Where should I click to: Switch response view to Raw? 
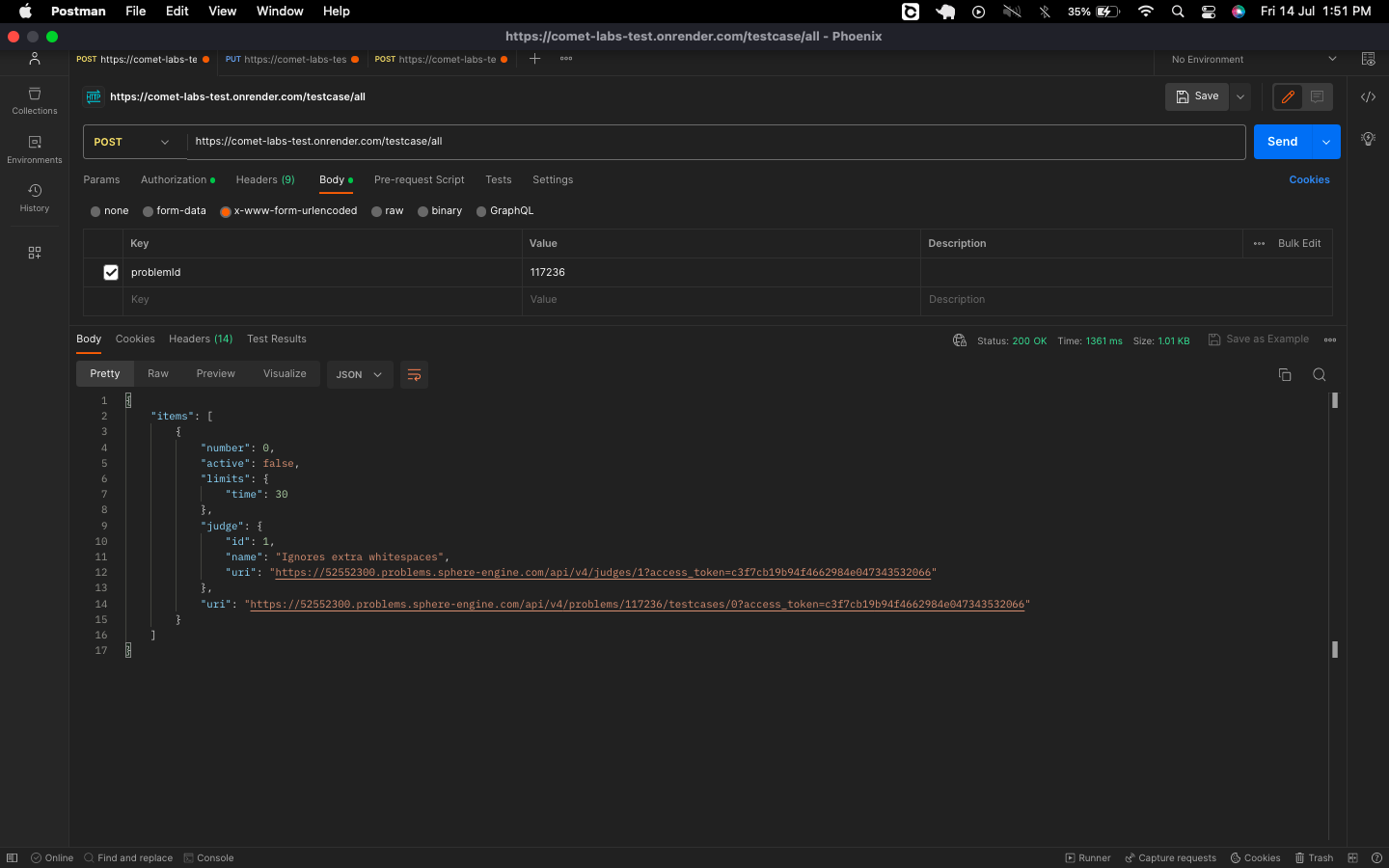[x=158, y=374]
